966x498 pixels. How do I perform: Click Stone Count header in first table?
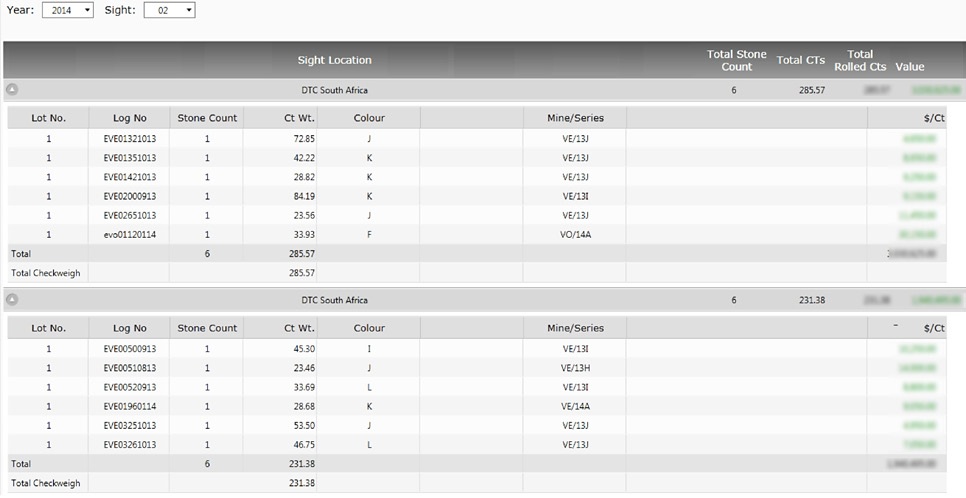[207, 118]
